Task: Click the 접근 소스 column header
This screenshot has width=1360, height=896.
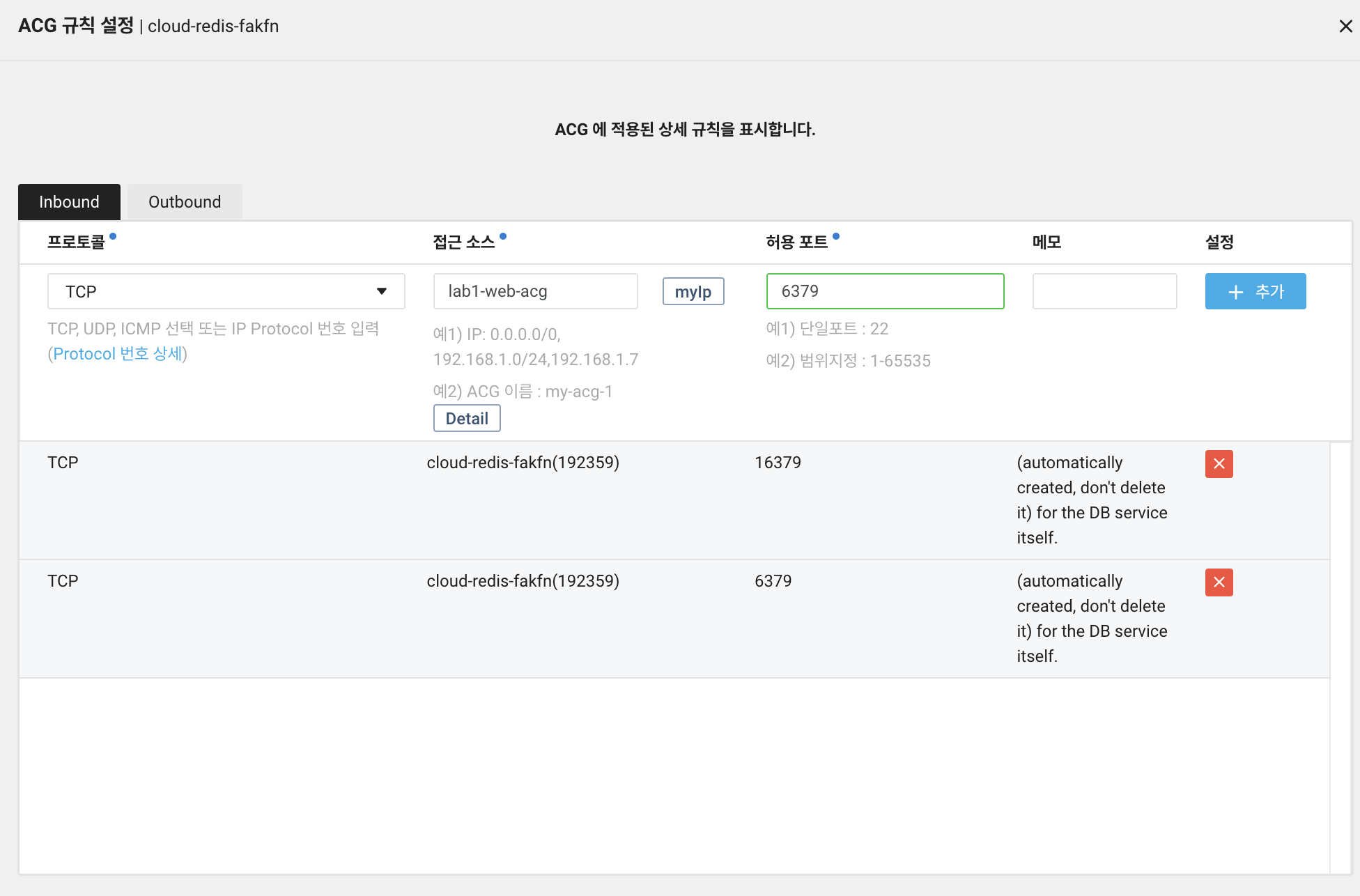Action: 463,242
